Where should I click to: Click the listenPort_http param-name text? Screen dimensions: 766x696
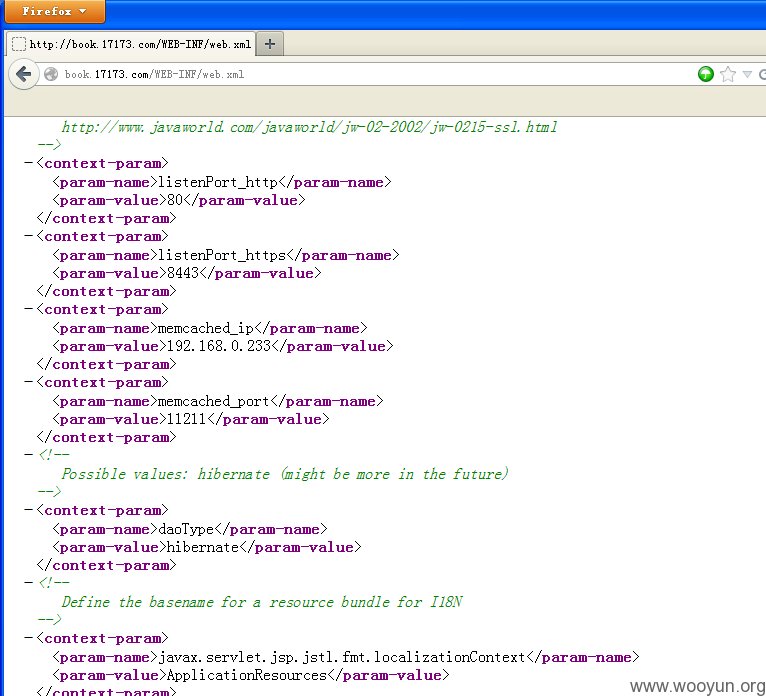(x=218, y=182)
